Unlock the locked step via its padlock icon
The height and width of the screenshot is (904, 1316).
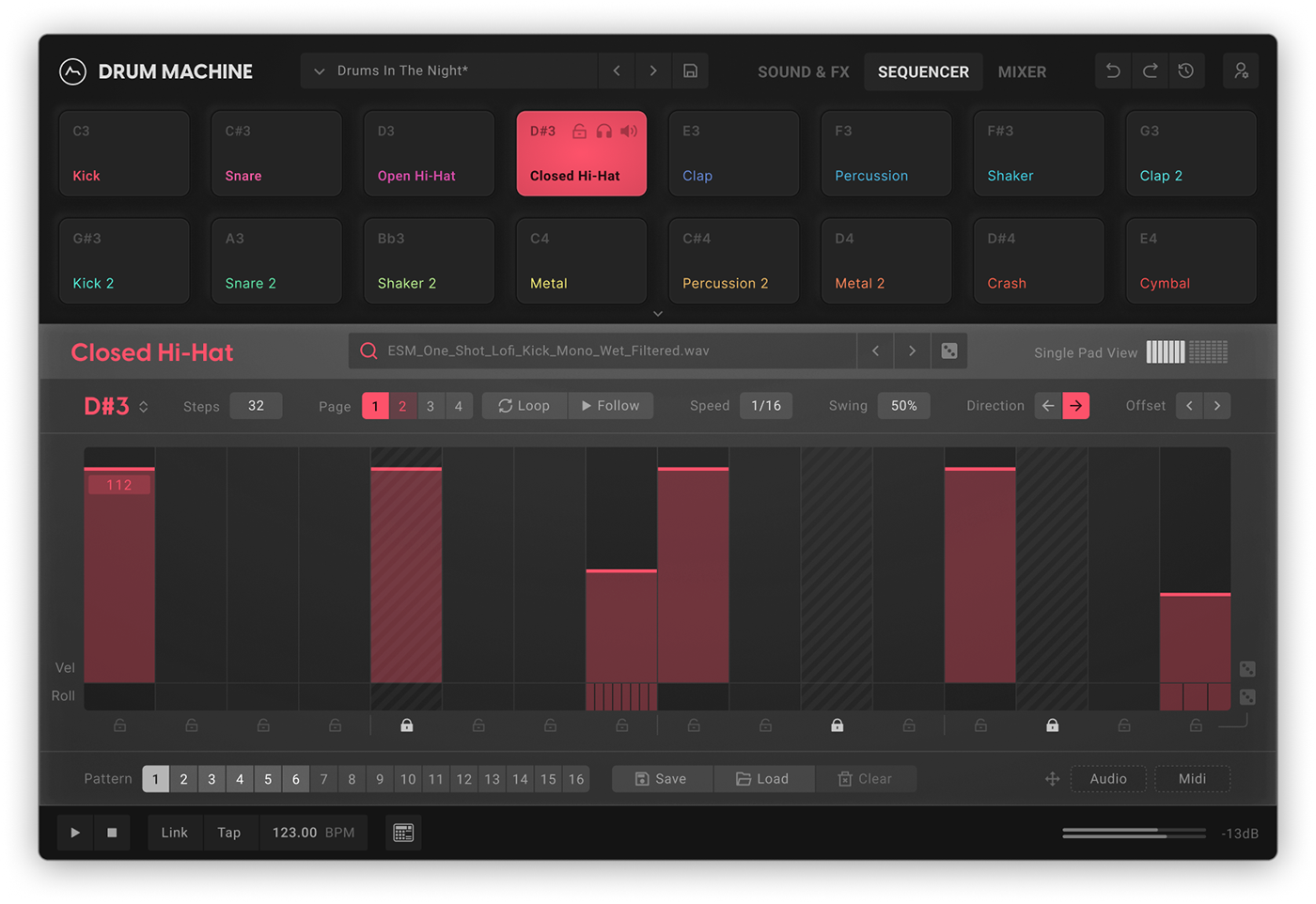(406, 725)
